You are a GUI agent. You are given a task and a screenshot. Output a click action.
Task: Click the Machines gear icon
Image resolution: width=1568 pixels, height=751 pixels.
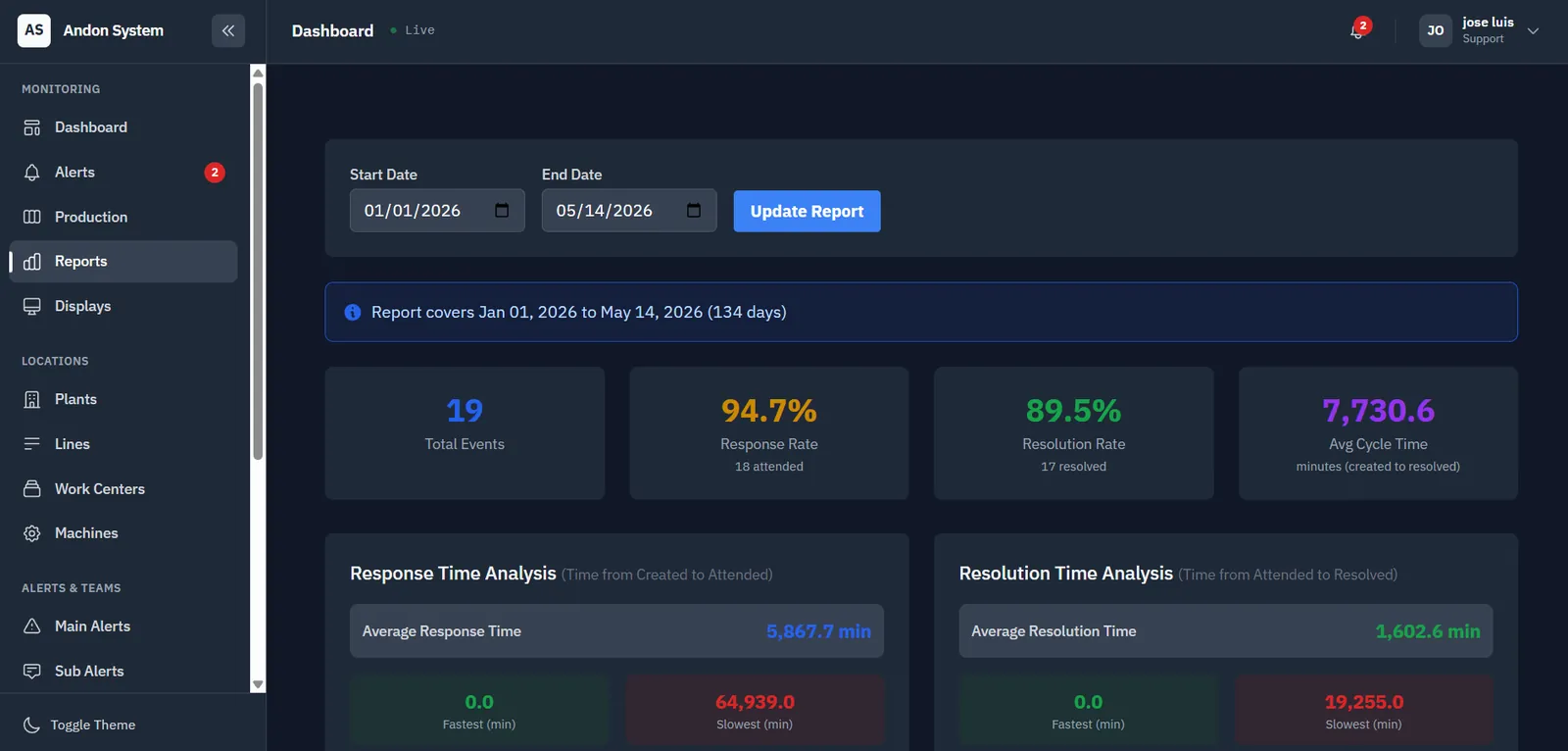click(x=32, y=533)
